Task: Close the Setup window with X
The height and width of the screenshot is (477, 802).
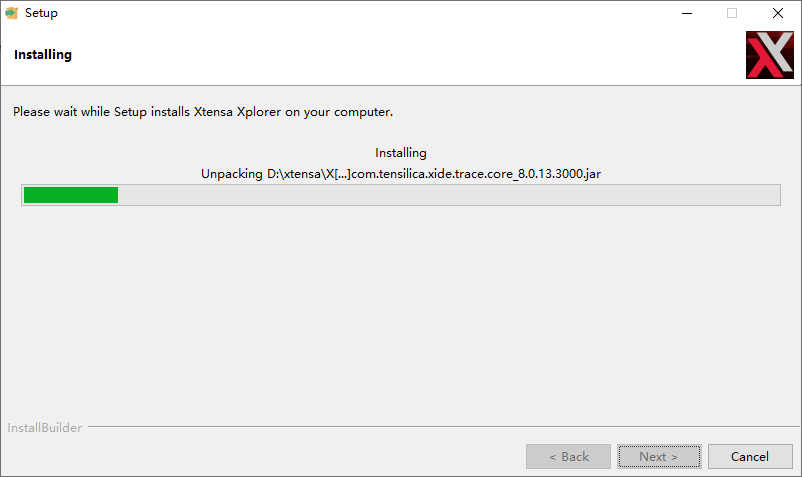Action: (x=777, y=13)
